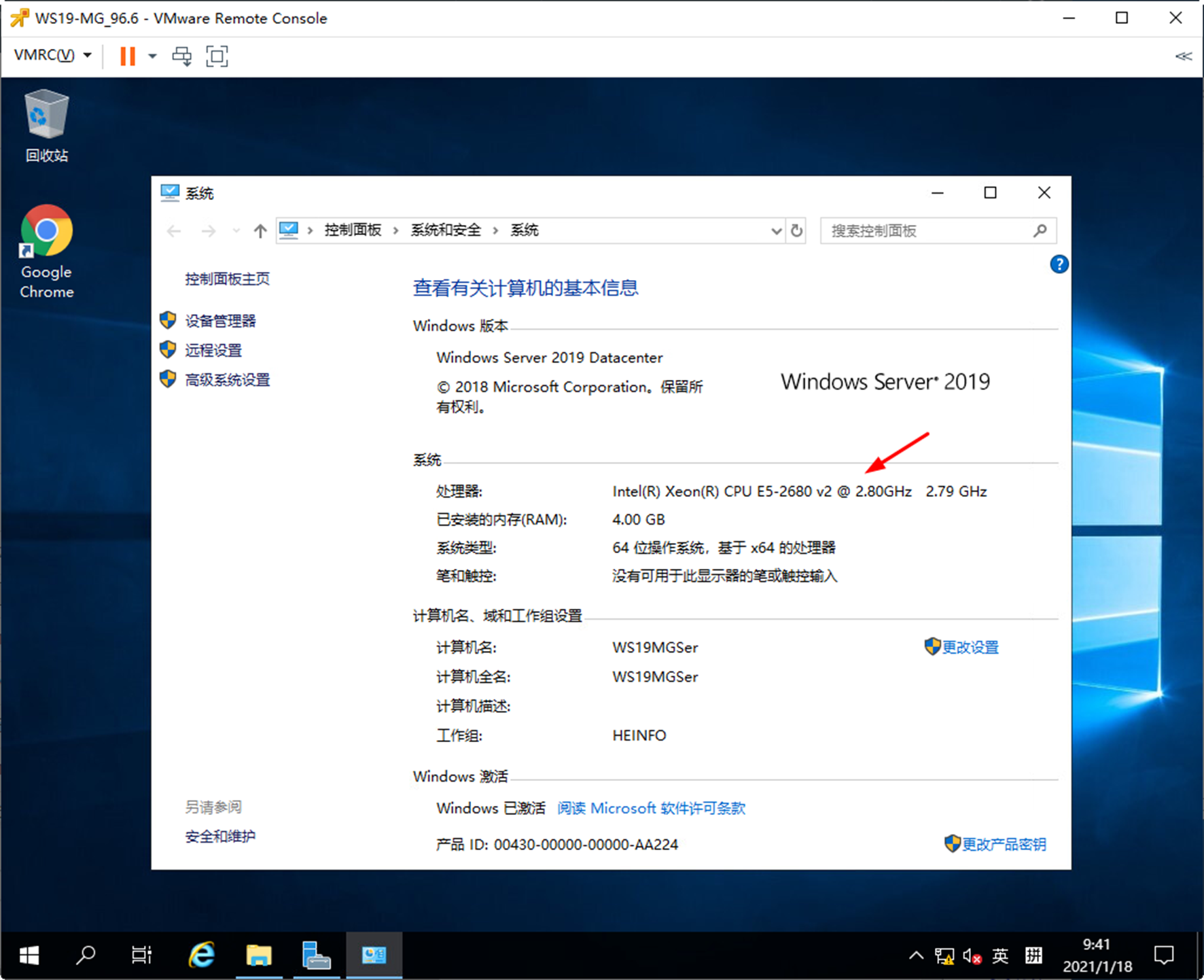1204x980 pixels.
Task: Click the Windows Start button
Action: point(29,956)
